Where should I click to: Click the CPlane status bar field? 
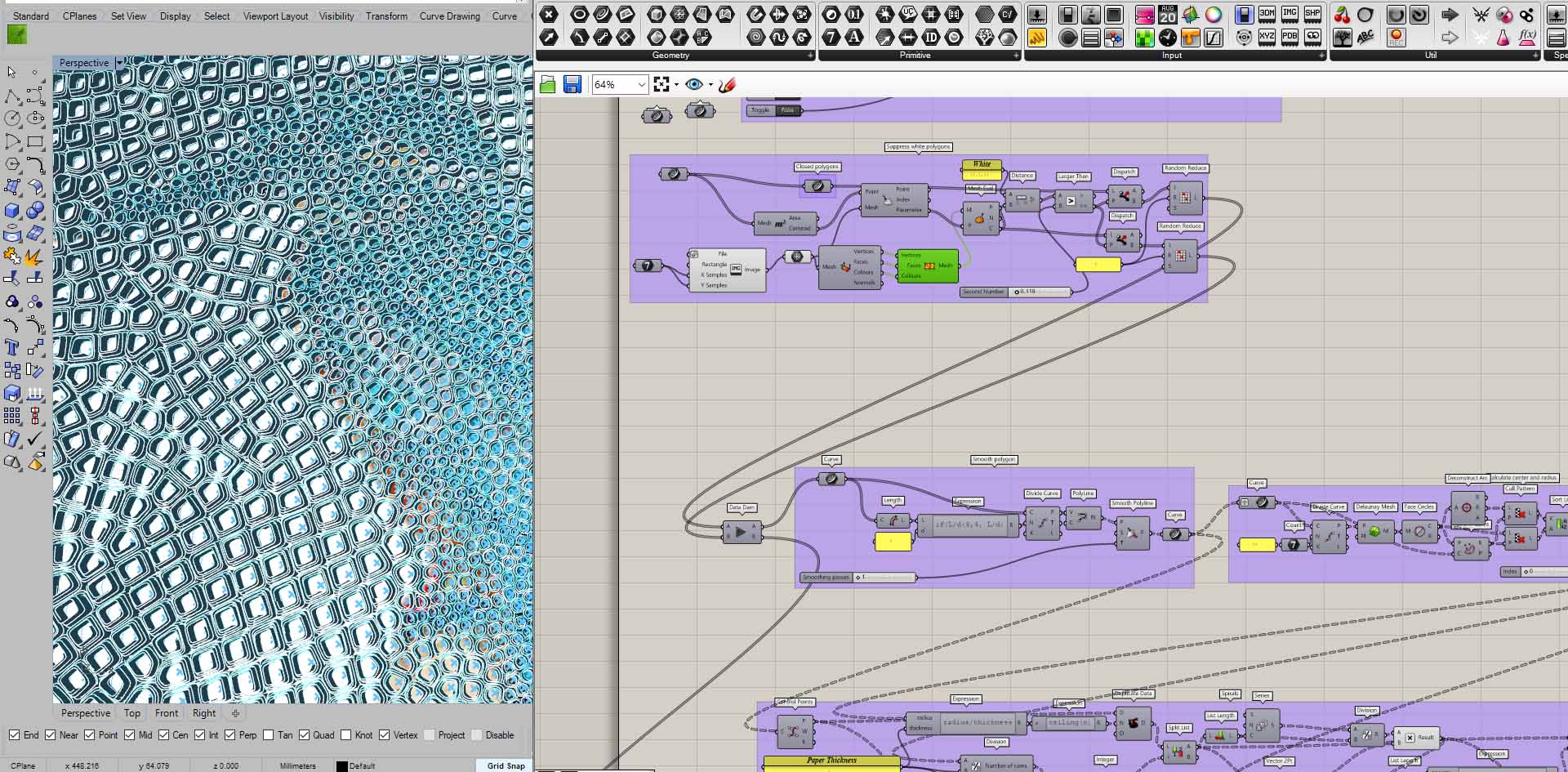(23, 765)
